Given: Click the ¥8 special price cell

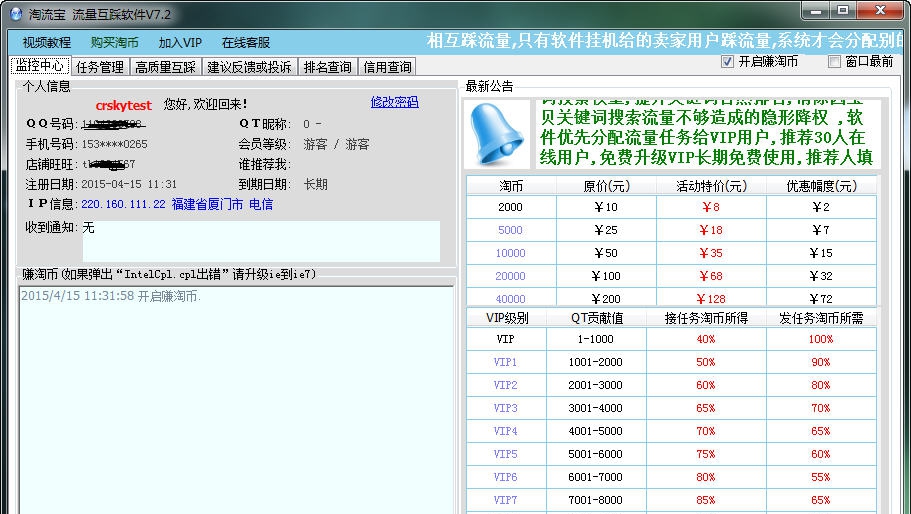Looking at the screenshot, I should click(x=711, y=207).
